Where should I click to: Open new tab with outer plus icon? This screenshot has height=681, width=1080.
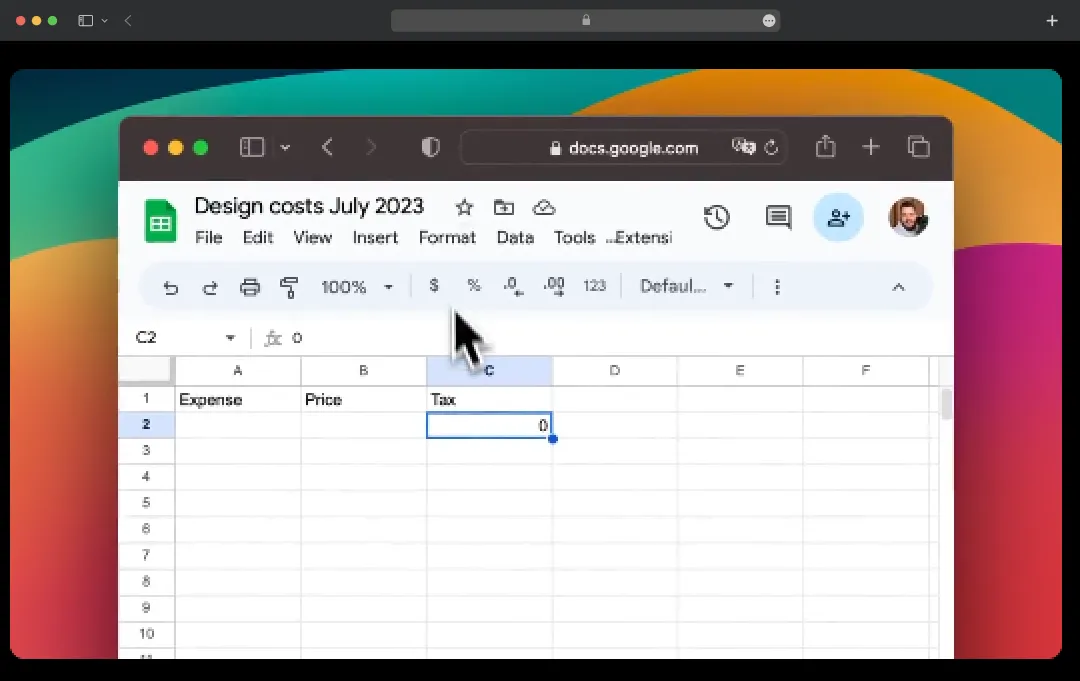click(x=1052, y=21)
